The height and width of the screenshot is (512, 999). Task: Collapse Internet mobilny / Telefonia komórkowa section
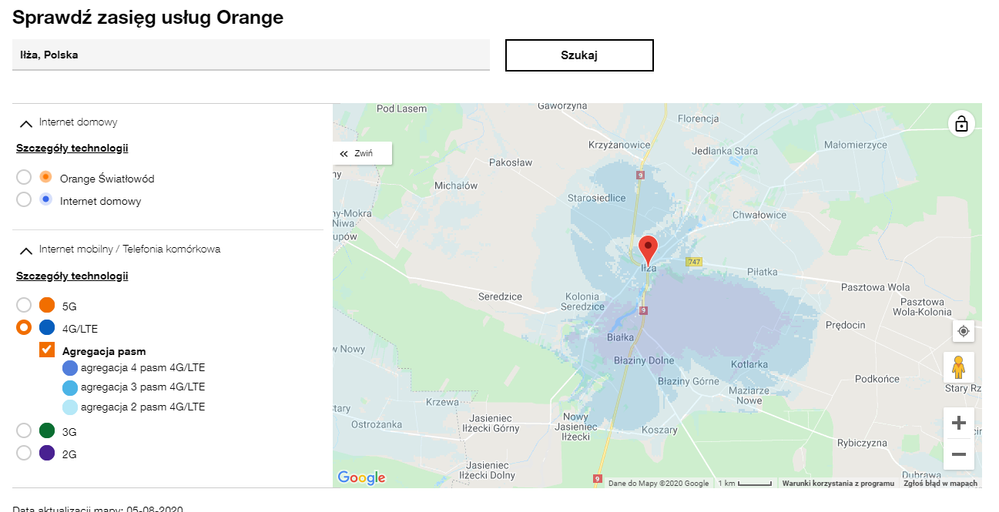click(26, 251)
